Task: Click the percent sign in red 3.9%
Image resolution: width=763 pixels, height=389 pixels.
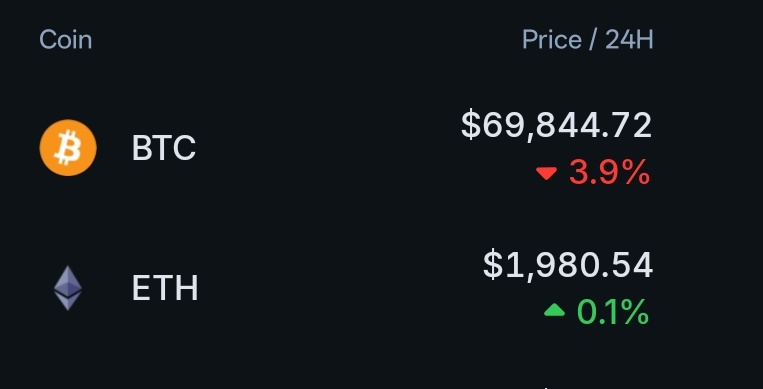Action: [x=635, y=172]
